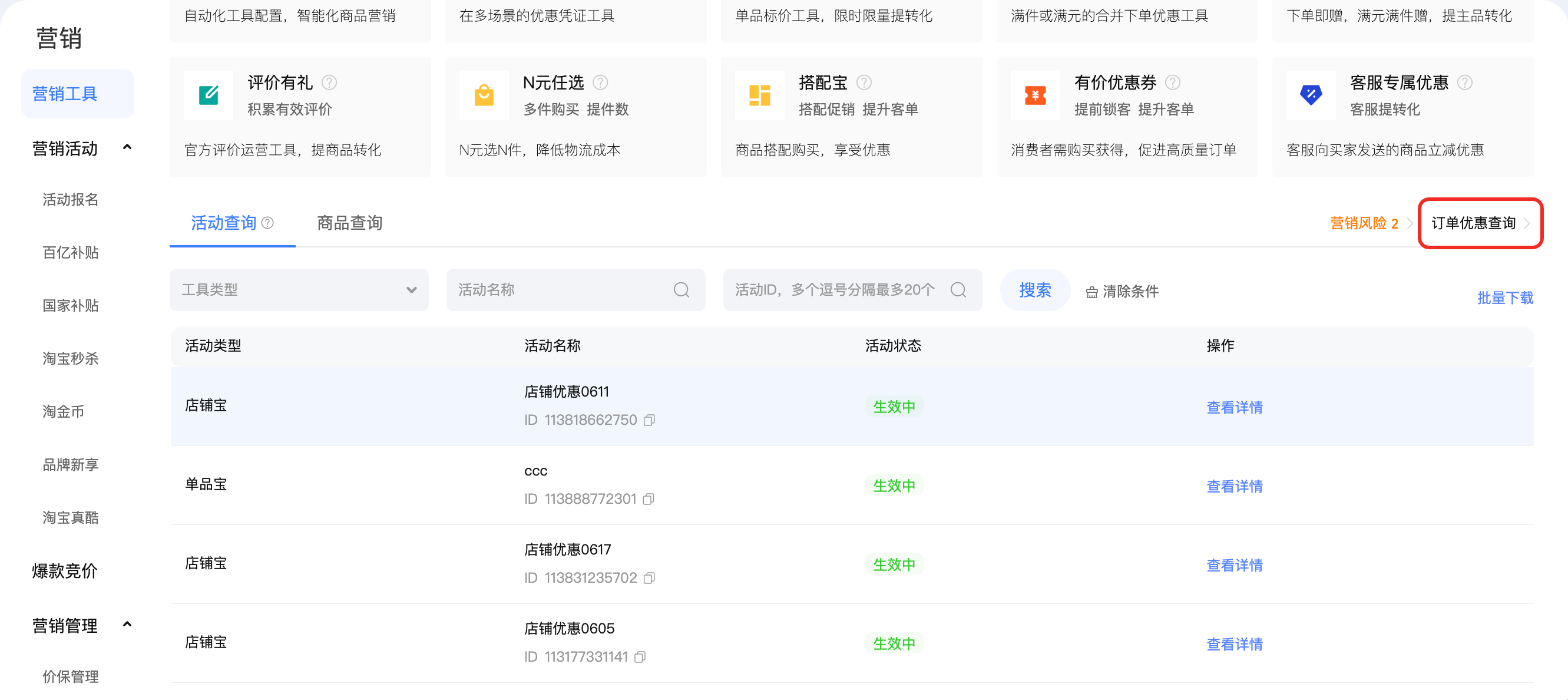Open 淘宝真酷 sidebar item
Image resolution: width=1568 pixels, height=700 pixels.
click(x=71, y=518)
